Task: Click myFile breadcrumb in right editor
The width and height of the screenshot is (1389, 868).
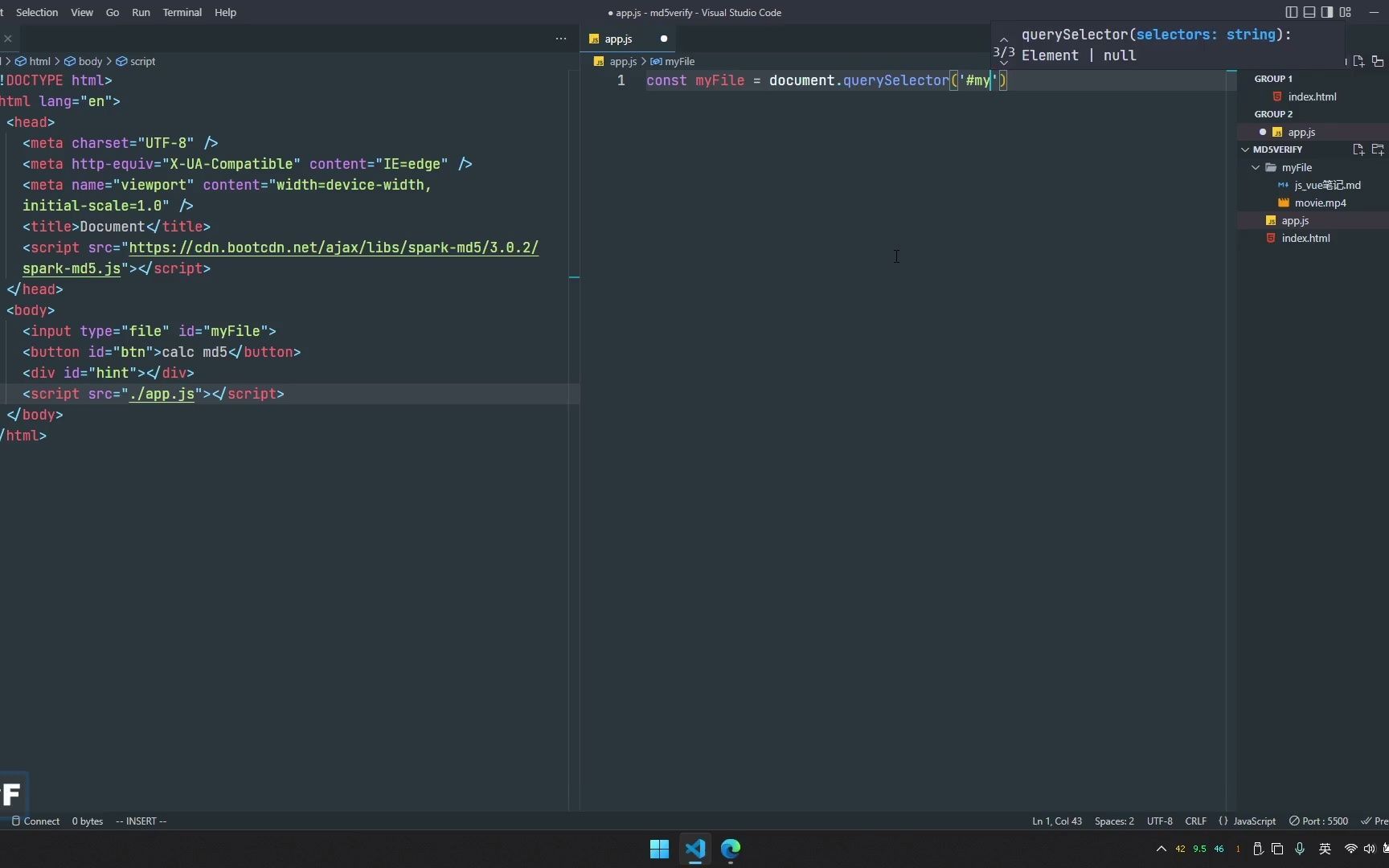Action: [672, 61]
